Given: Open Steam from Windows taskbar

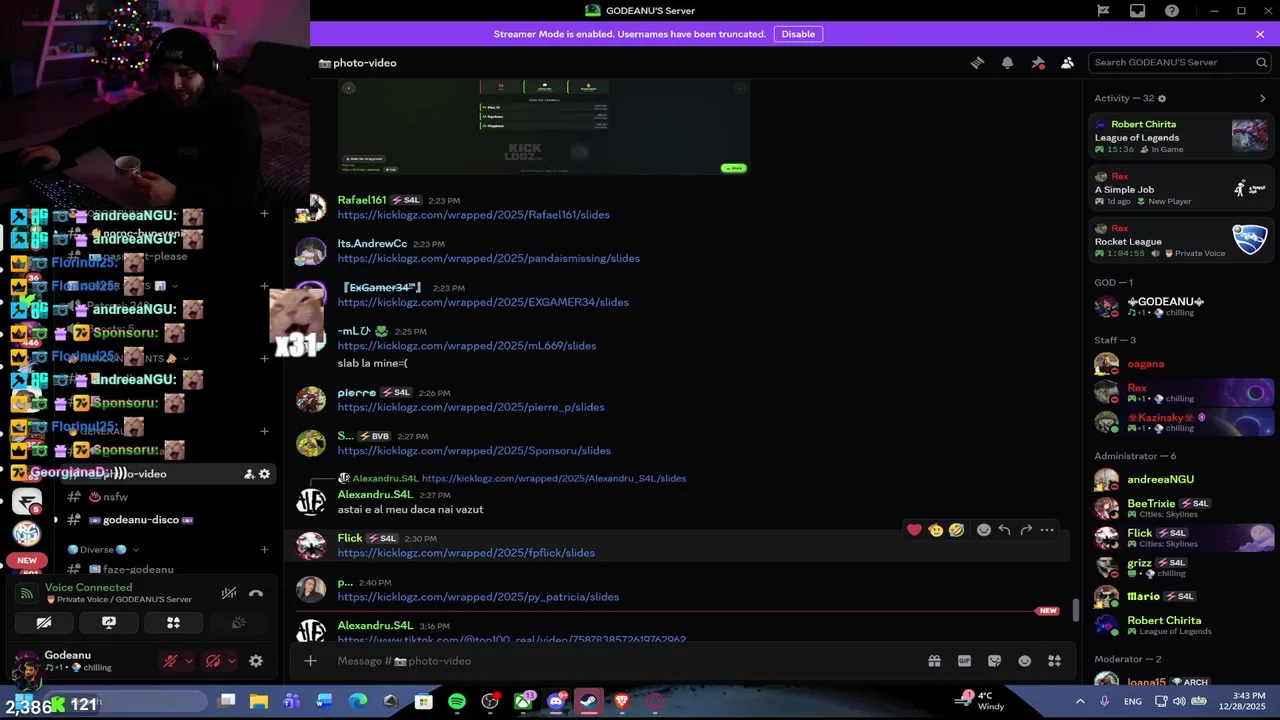Looking at the screenshot, I should [x=589, y=702].
